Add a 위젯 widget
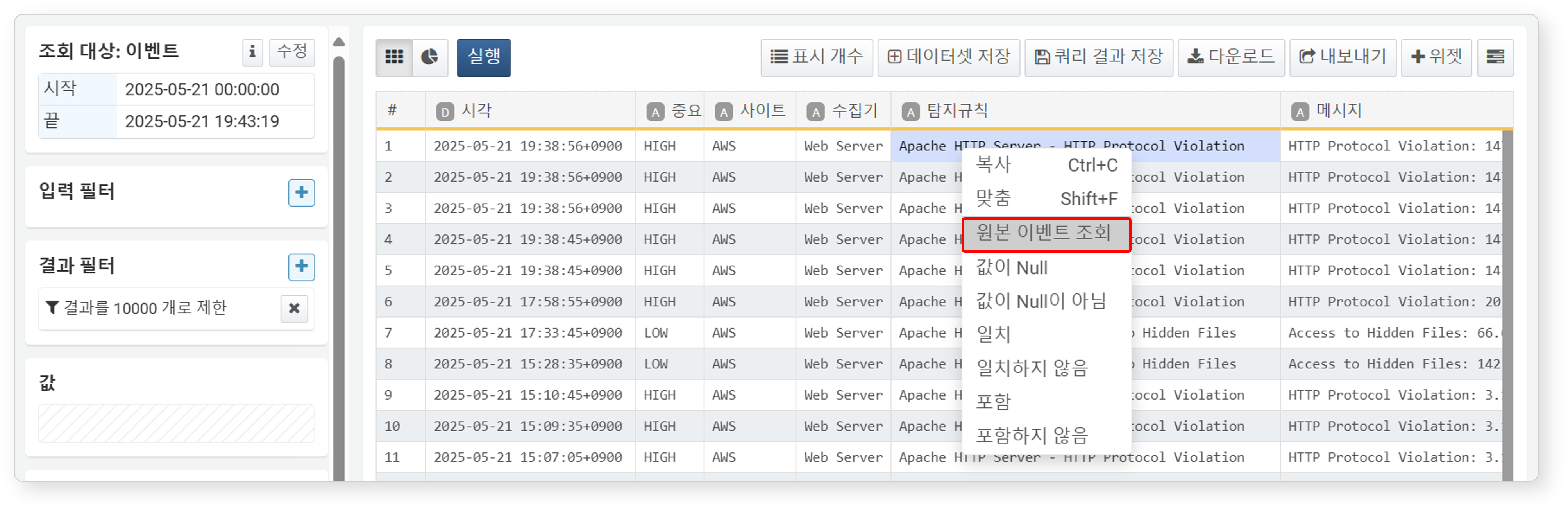This screenshot has height=511, width=1568. point(1436,57)
